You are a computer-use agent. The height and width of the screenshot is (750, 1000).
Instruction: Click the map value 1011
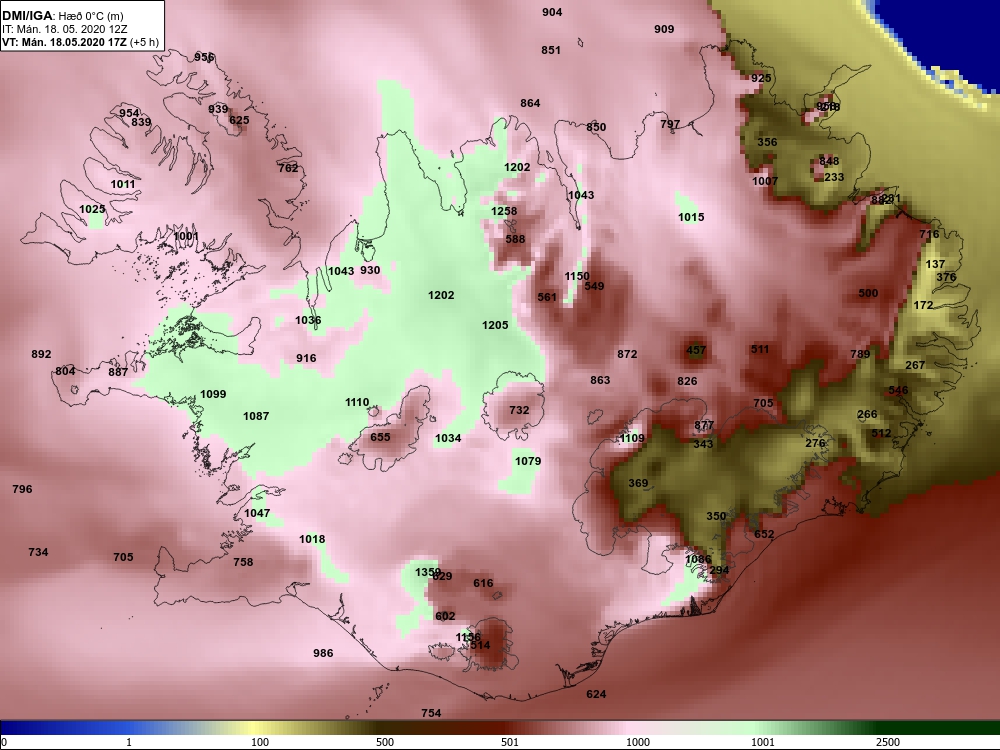tap(122, 184)
